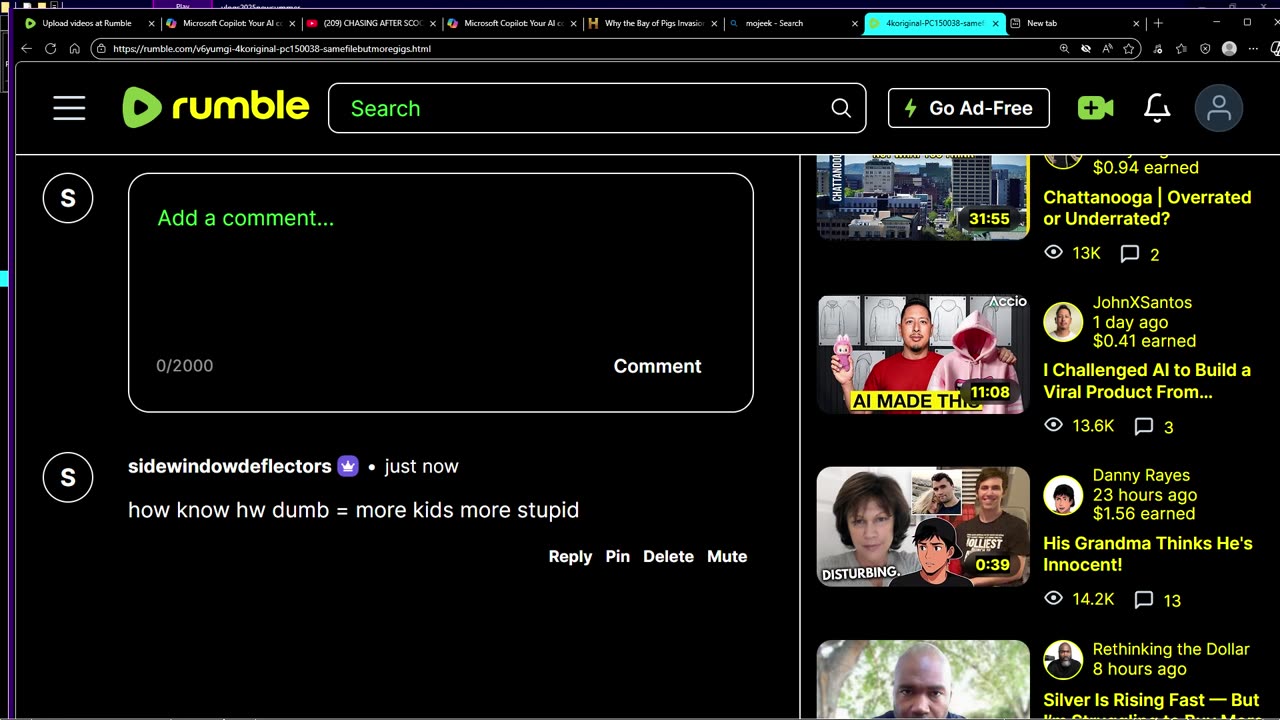
Task: Open a new tab with plus button
Action: 1158,23
